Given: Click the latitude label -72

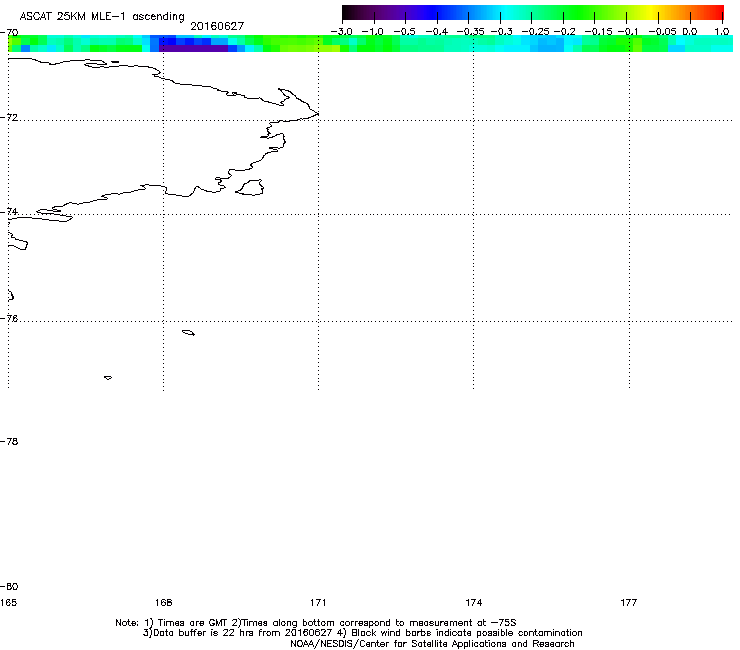Looking at the screenshot, I should (9, 117).
